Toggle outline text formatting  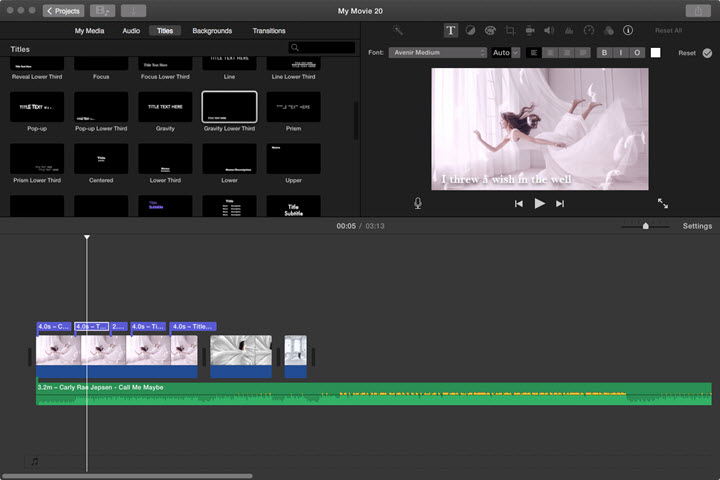tap(636, 53)
